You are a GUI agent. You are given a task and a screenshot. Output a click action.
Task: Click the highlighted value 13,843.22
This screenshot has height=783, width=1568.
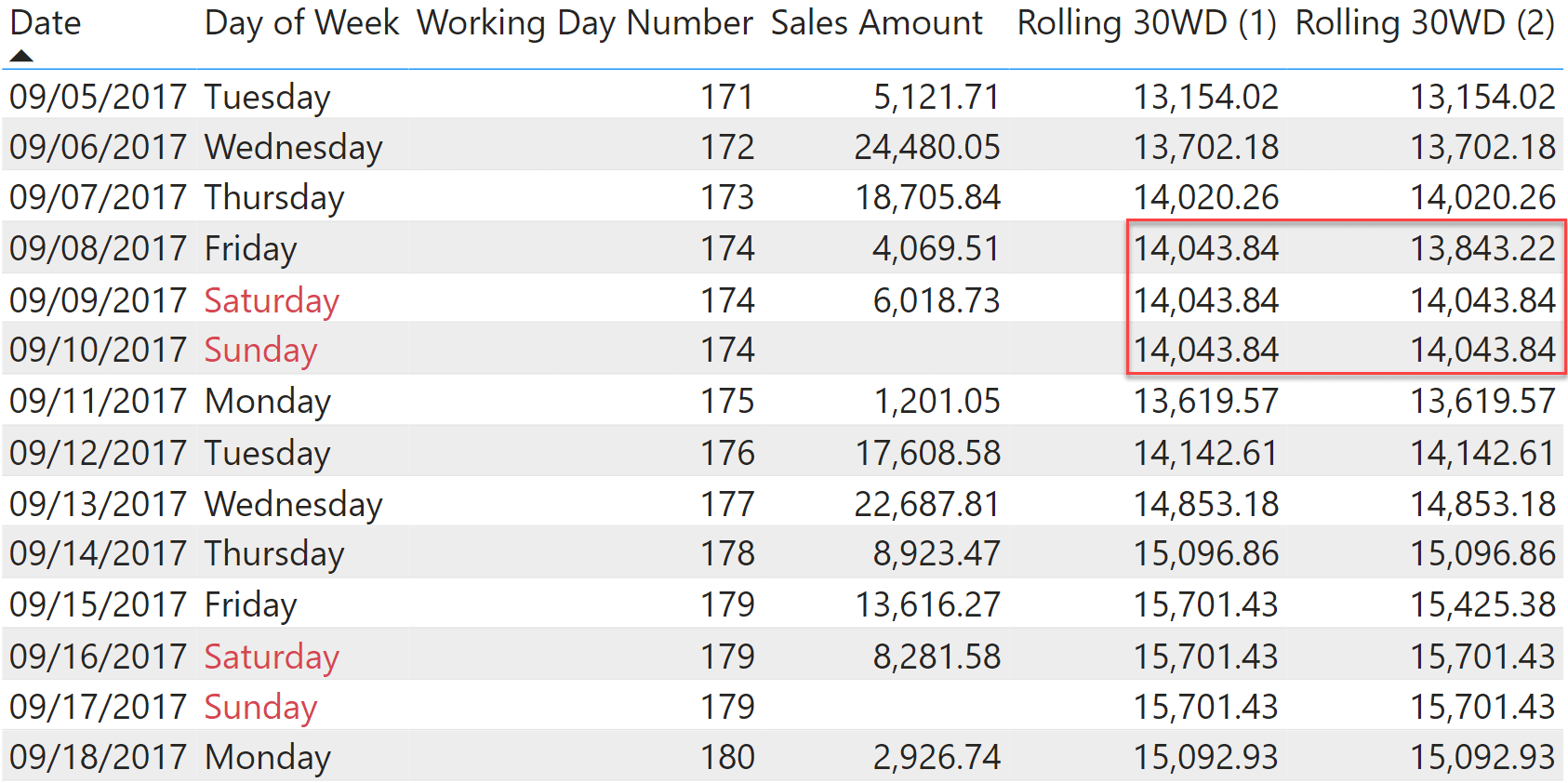(1482, 248)
